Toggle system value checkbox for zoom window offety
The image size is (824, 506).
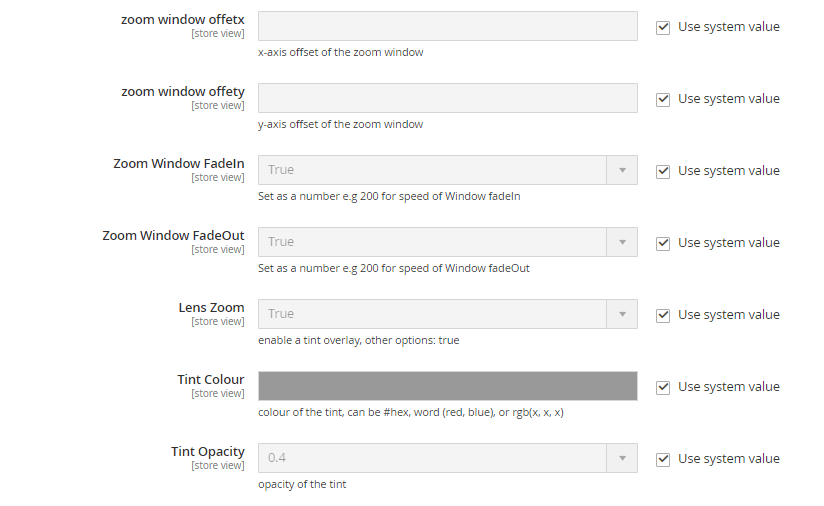(663, 99)
